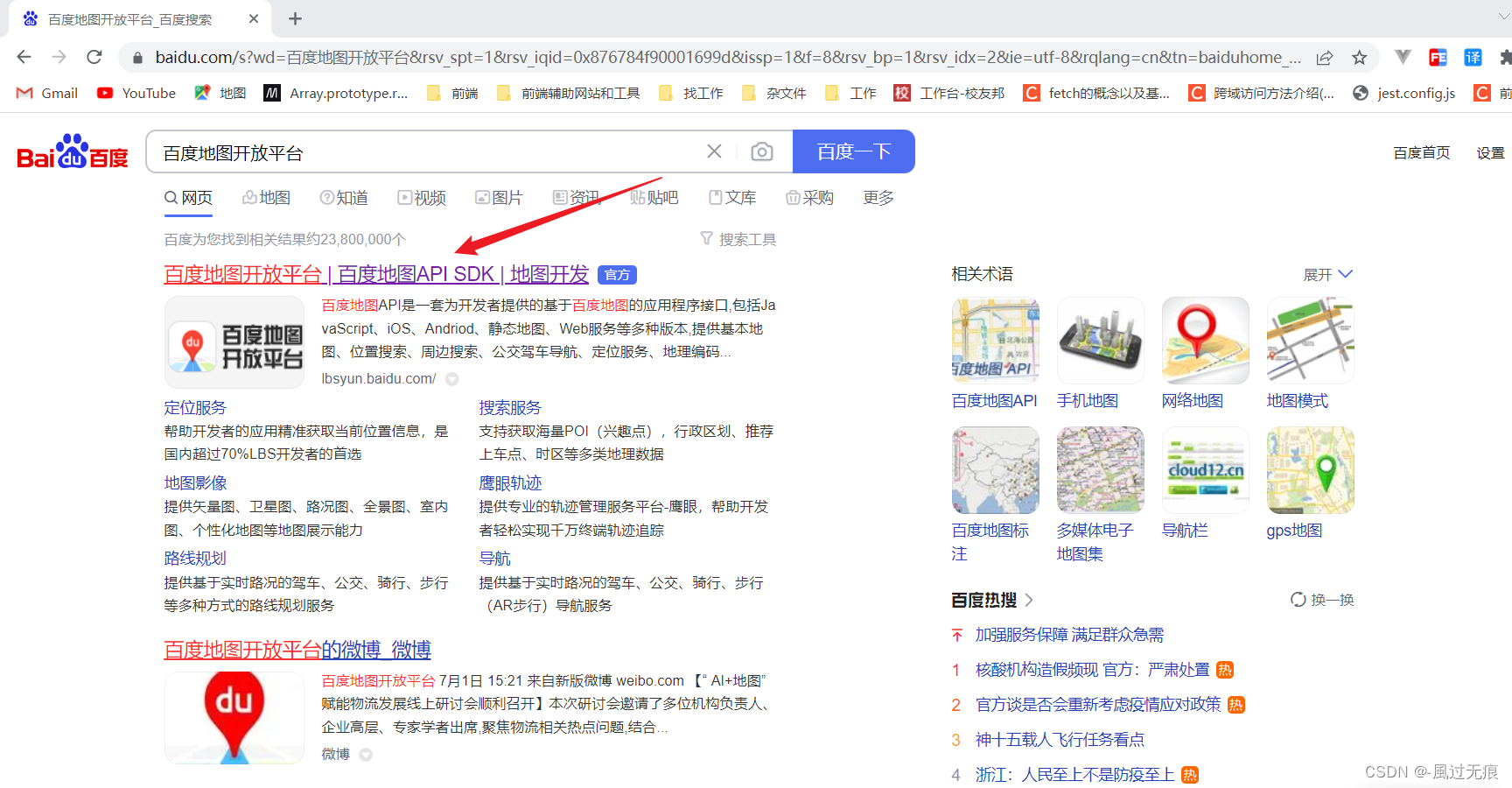Image resolution: width=1512 pixels, height=788 pixels.
Task: Go to 百度首页 link
Action: pyautogui.click(x=1421, y=152)
